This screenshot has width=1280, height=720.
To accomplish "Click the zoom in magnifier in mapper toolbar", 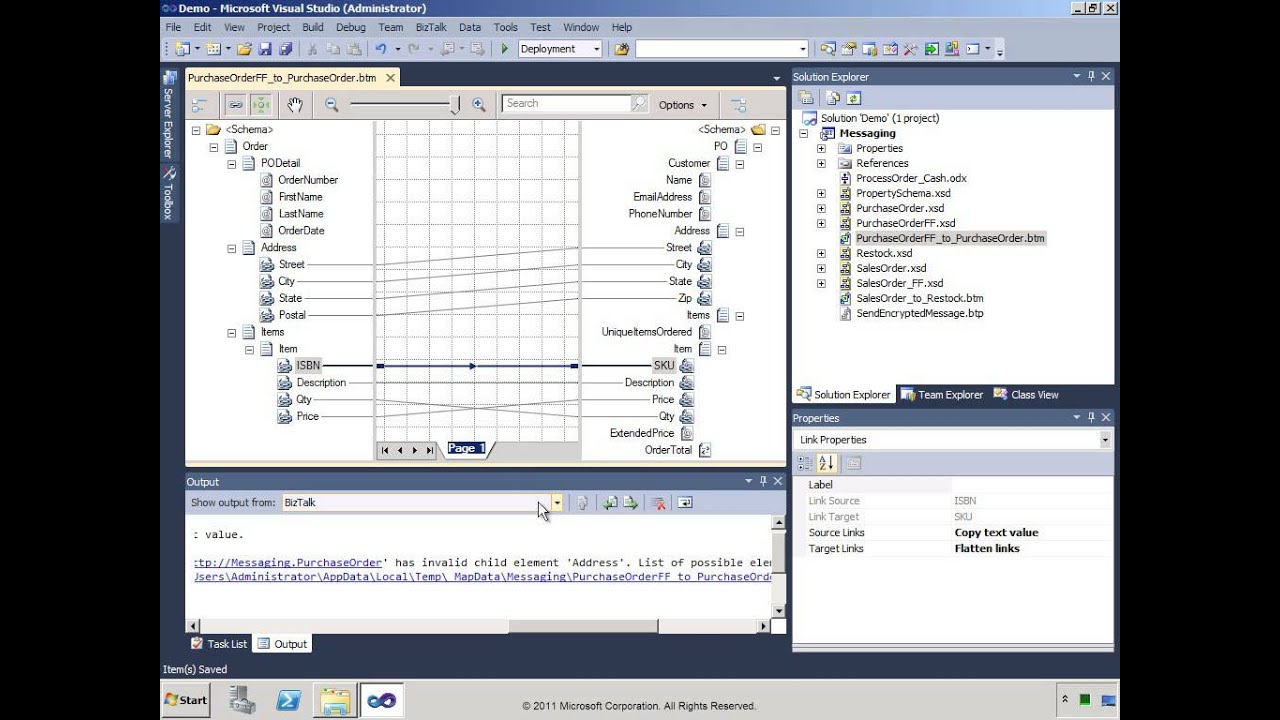I will coord(478,104).
